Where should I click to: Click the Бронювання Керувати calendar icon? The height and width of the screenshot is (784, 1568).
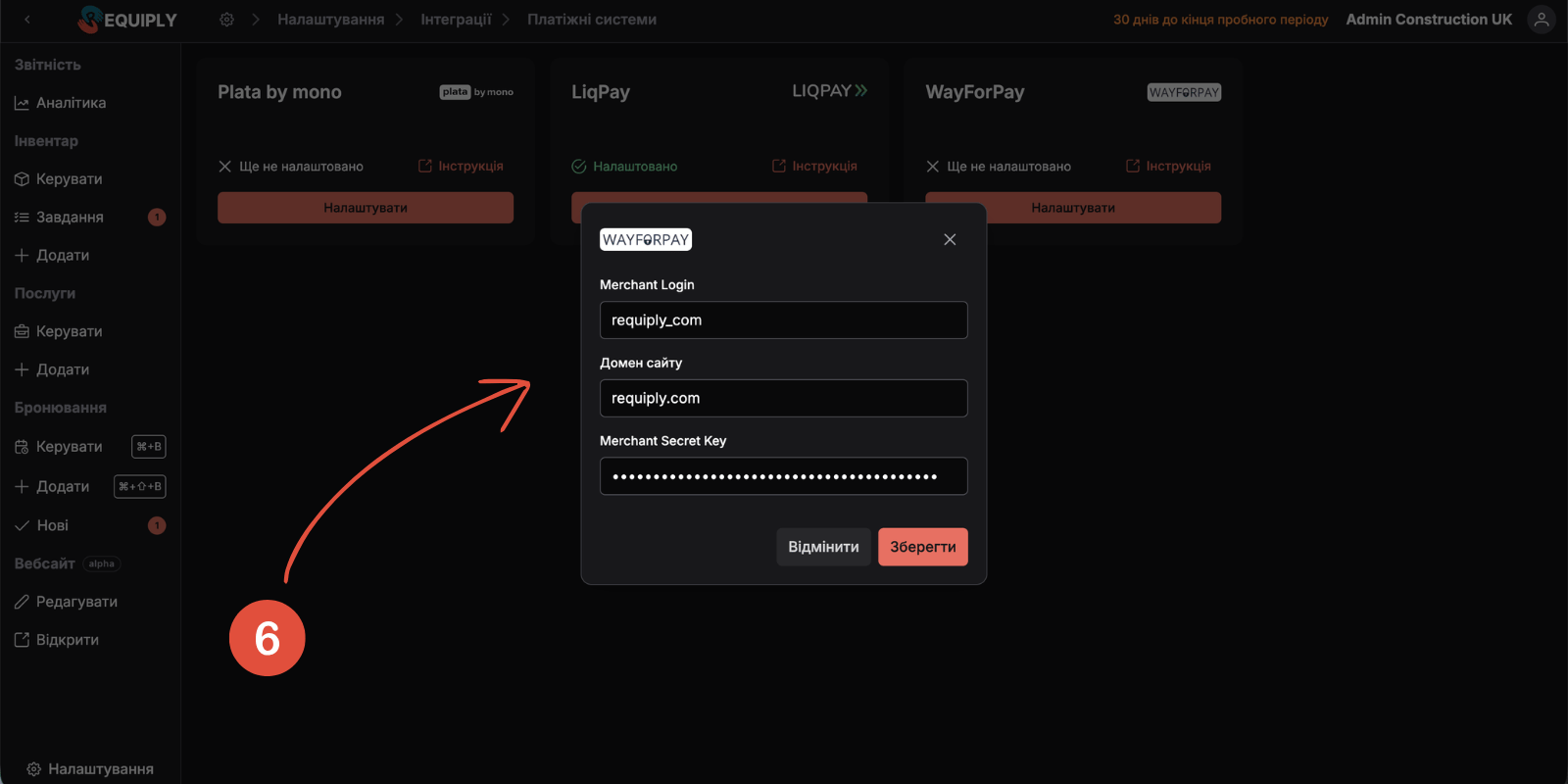(x=22, y=447)
